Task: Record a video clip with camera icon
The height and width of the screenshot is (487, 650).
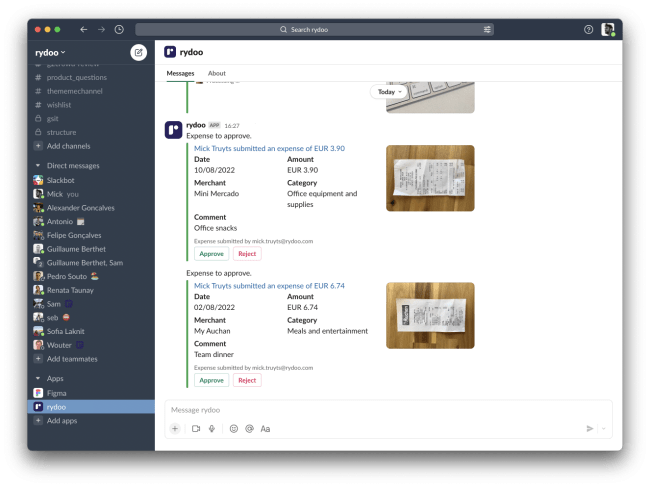Action: point(196,428)
